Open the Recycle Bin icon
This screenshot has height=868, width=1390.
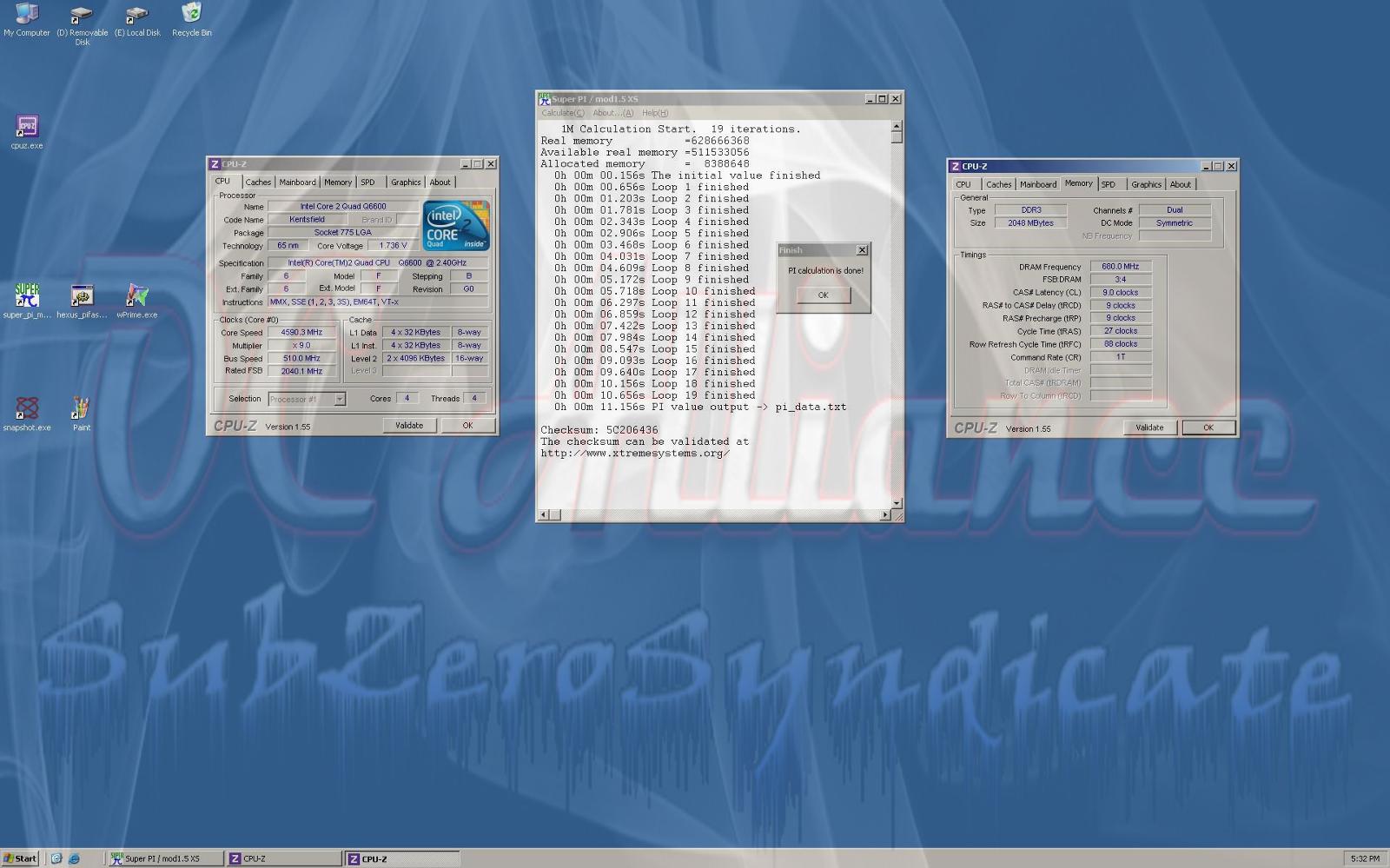[x=191, y=21]
